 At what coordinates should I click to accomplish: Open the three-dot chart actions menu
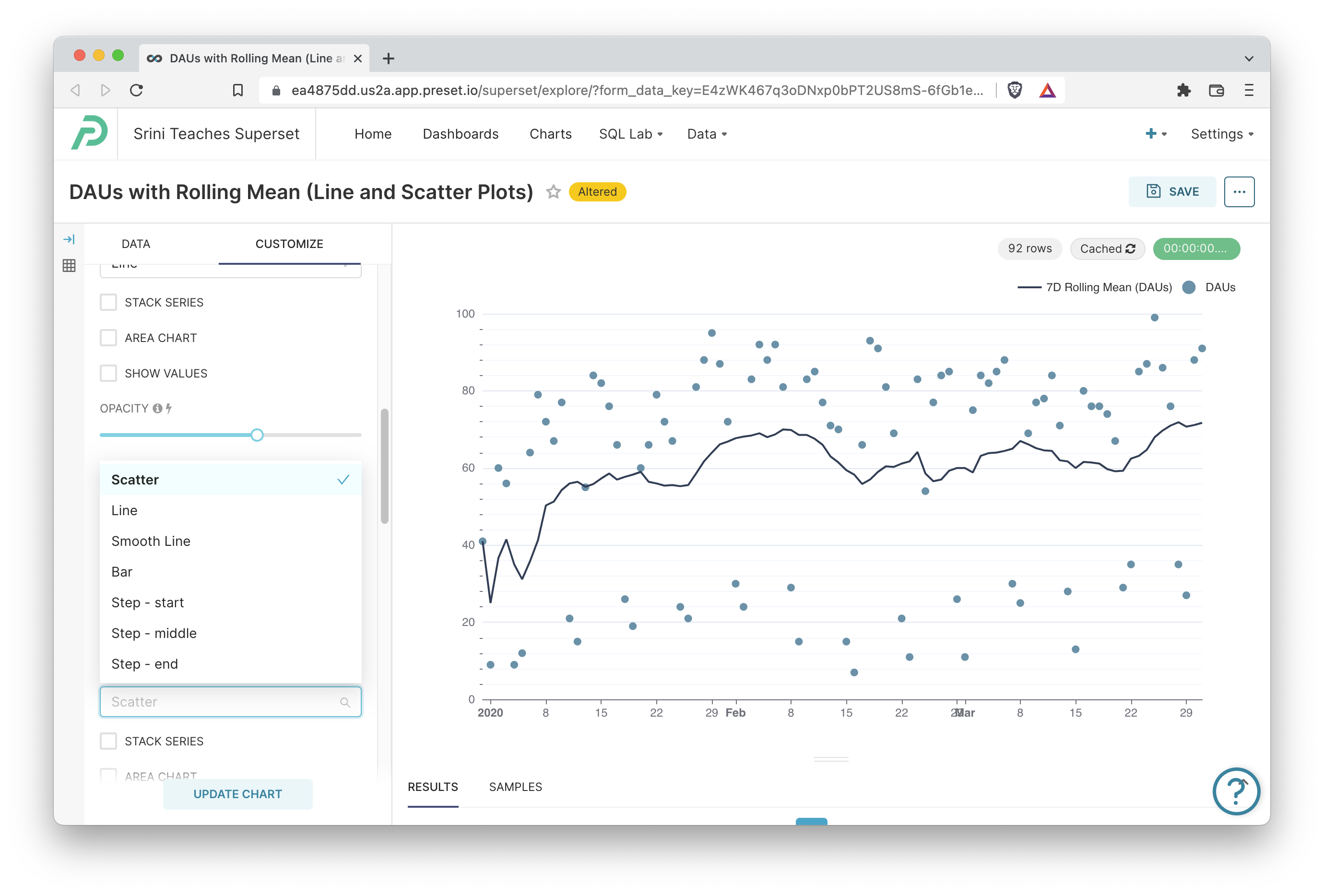coord(1239,192)
